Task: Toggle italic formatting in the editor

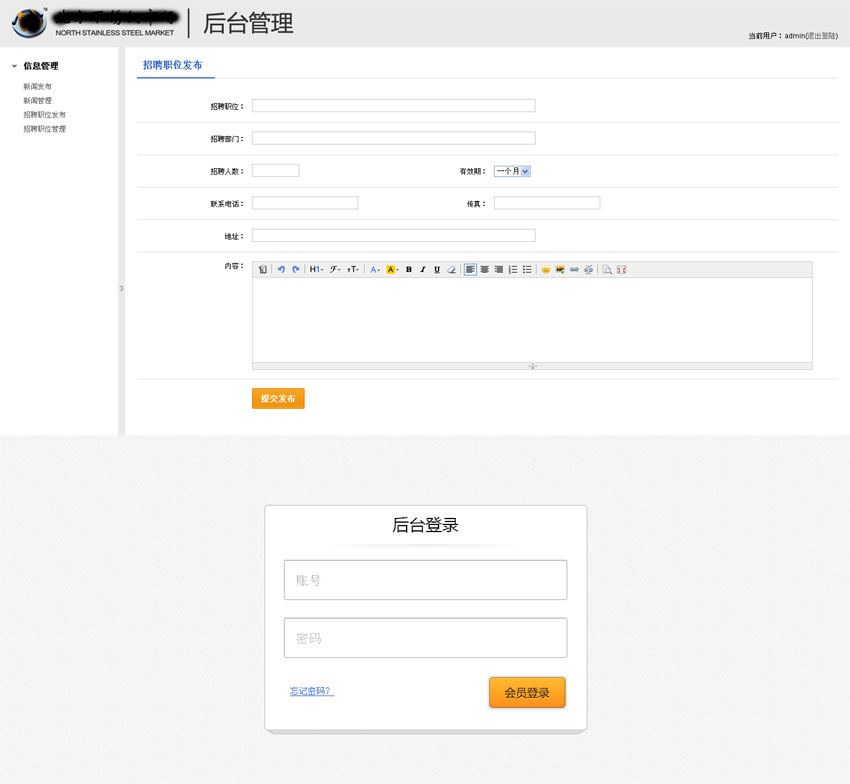Action: click(423, 269)
